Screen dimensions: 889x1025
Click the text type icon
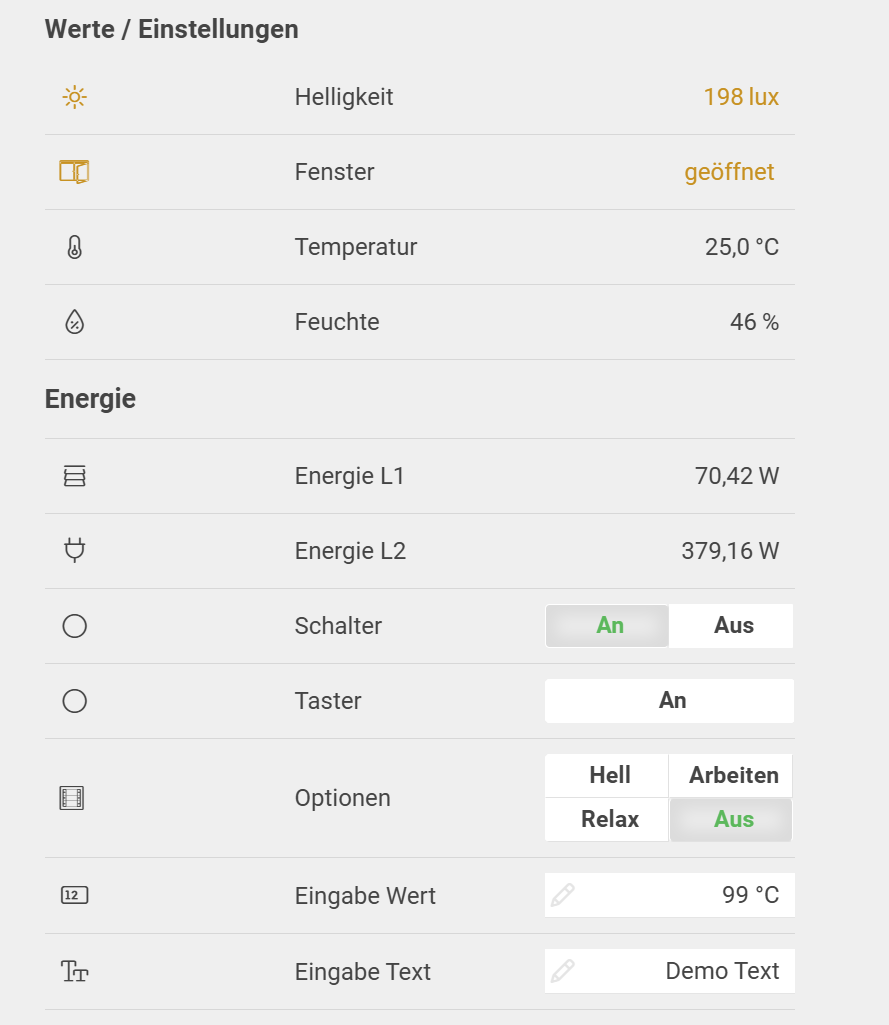(x=75, y=971)
